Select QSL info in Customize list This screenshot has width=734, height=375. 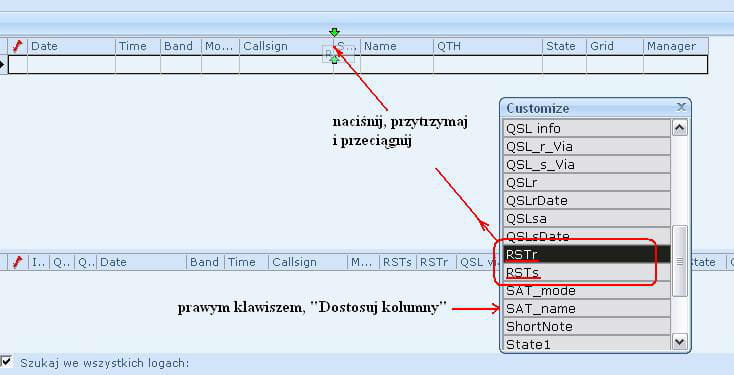click(x=587, y=128)
